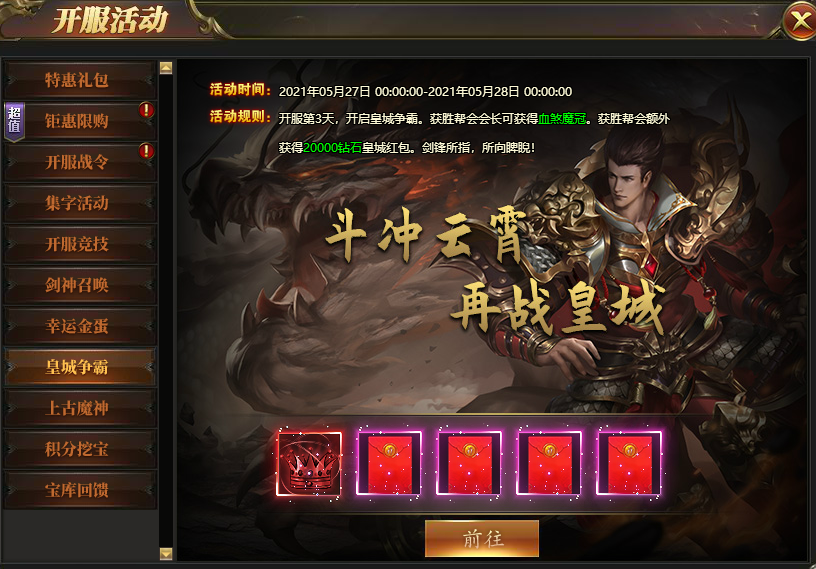Image resolution: width=816 pixels, height=569 pixels.
Task: Click the crown reward icon 血煞魔冠
Action: pos(309,463)
